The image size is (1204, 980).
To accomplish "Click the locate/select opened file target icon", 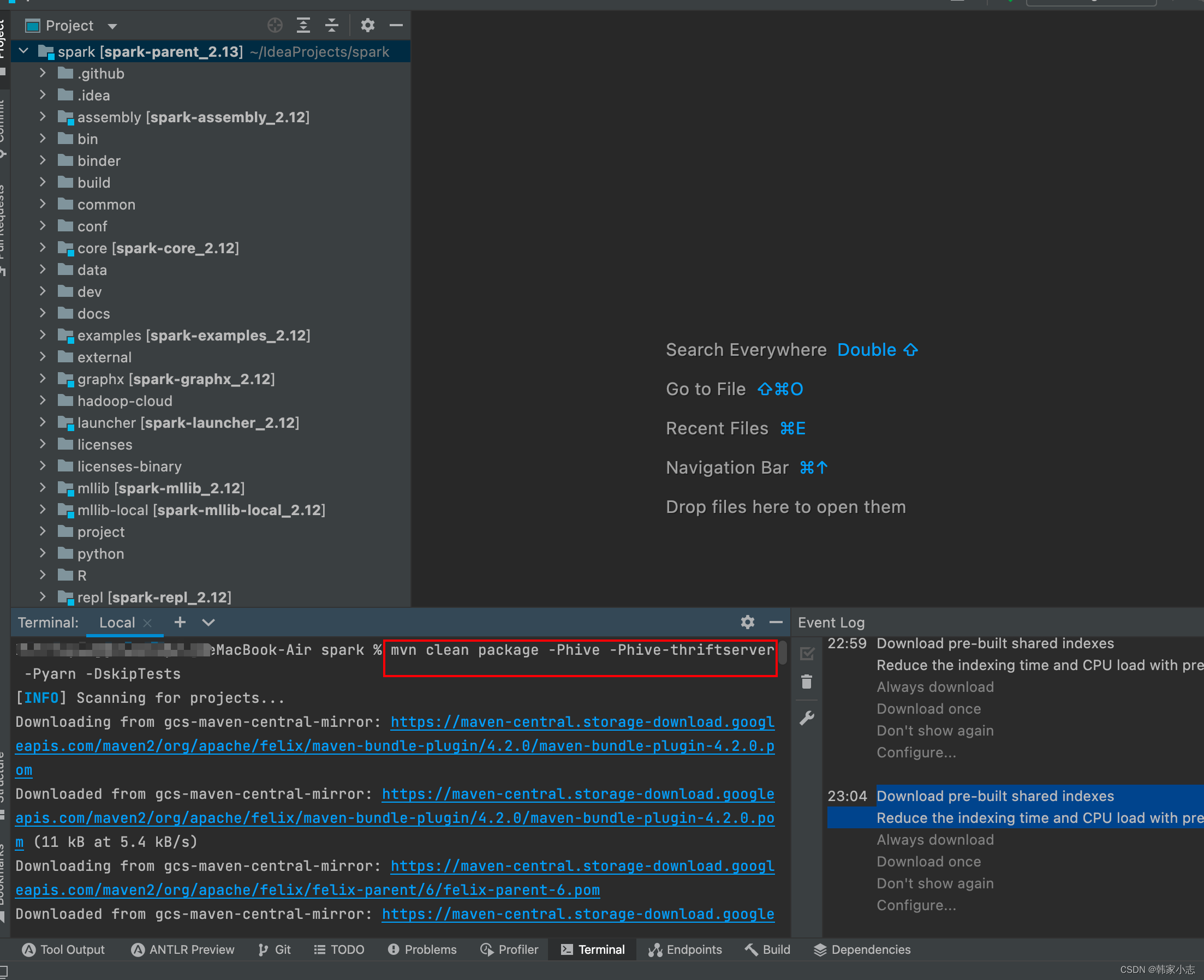I will [275, 26].
